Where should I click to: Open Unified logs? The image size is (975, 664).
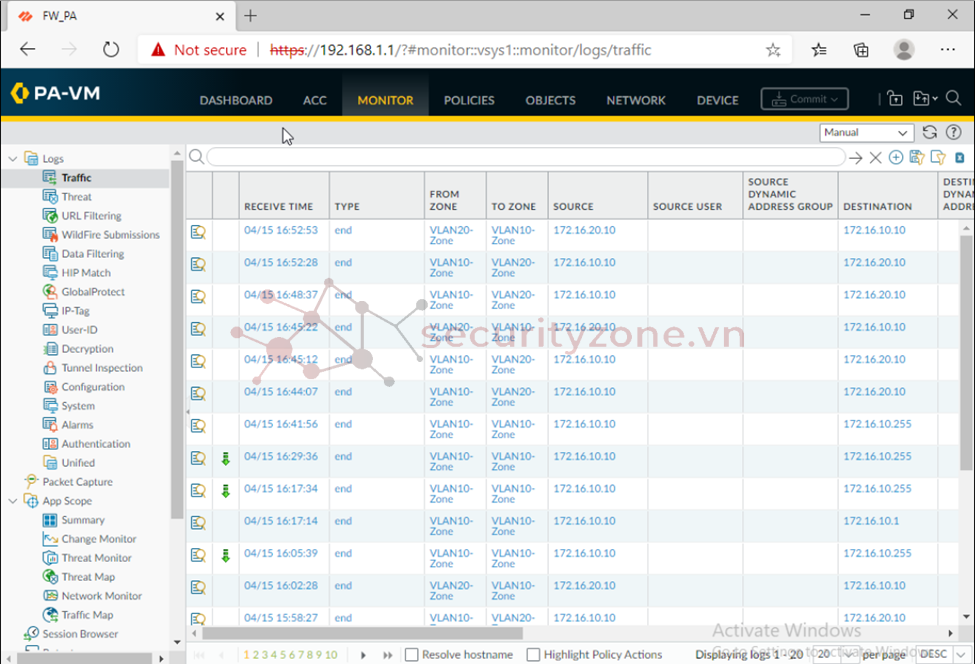click(78, 463)
